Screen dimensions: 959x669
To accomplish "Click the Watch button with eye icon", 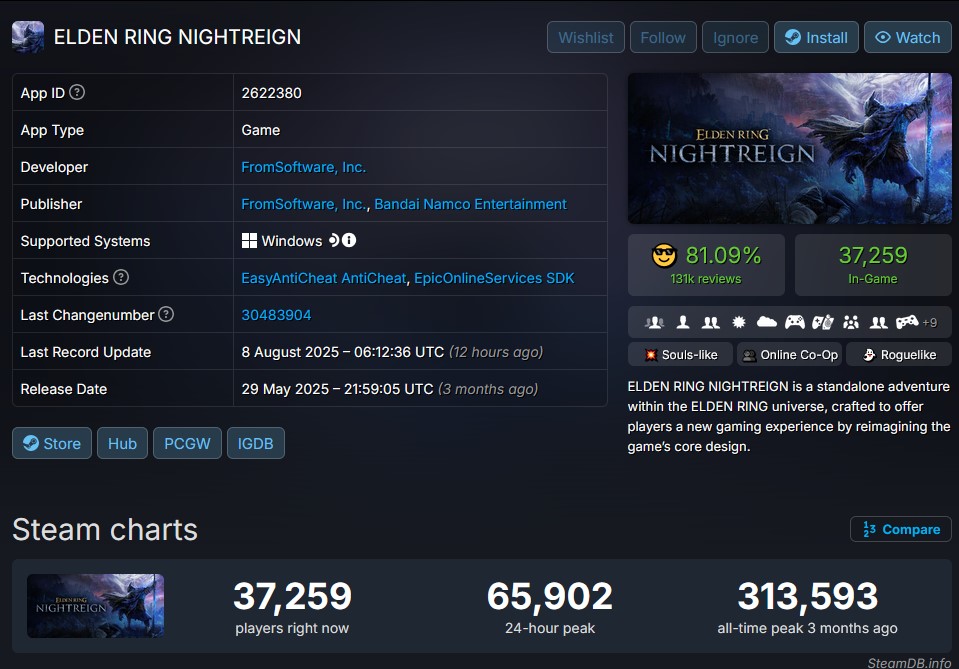I will 908,37.
